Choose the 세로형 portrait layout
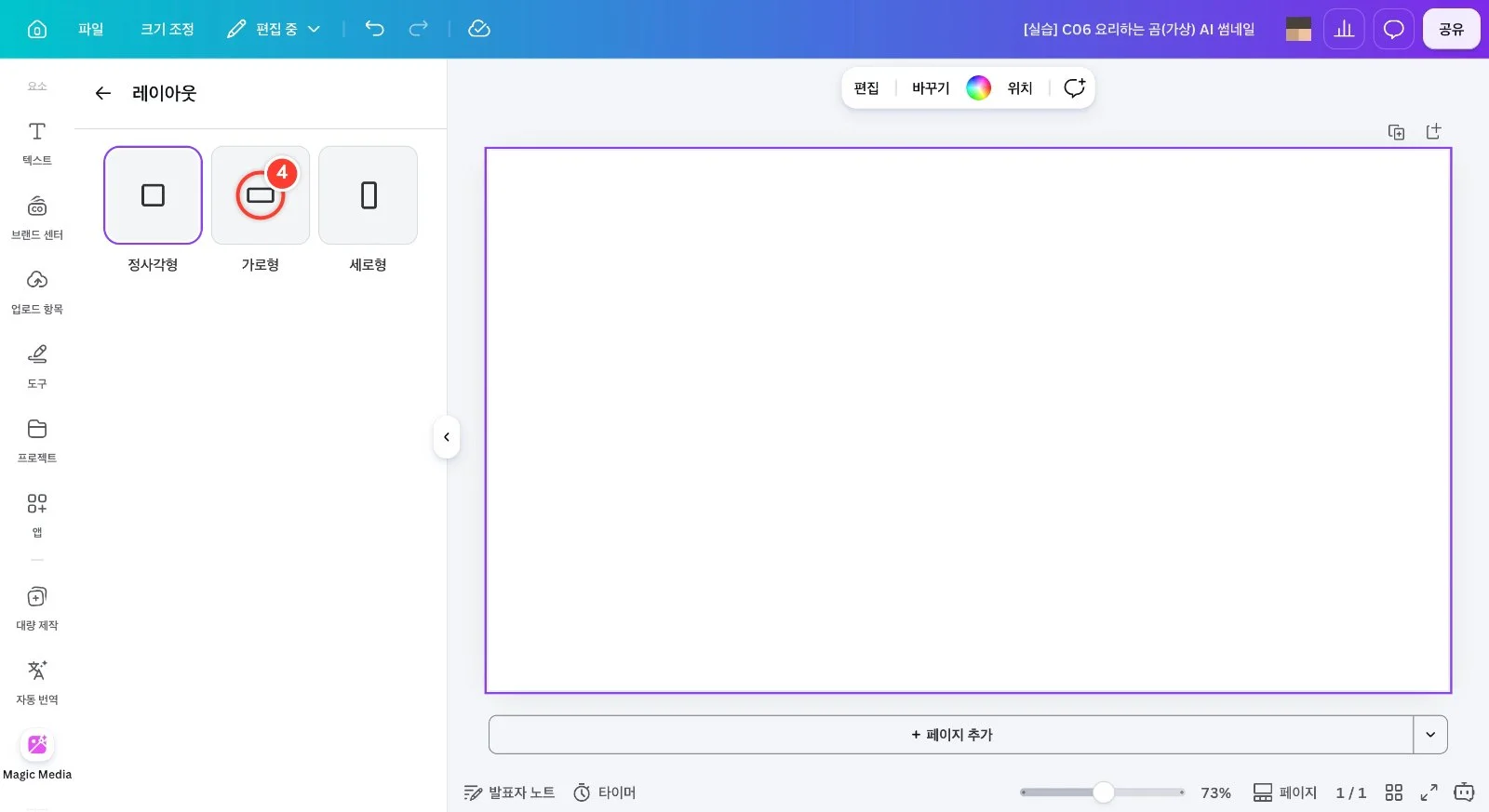 pos(369,195)
